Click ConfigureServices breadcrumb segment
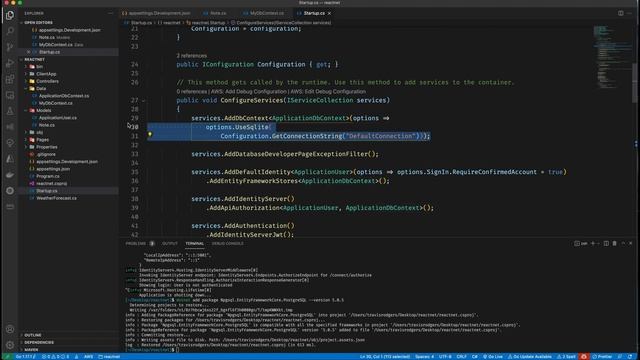640x360 pixels. tap(281, 23)
